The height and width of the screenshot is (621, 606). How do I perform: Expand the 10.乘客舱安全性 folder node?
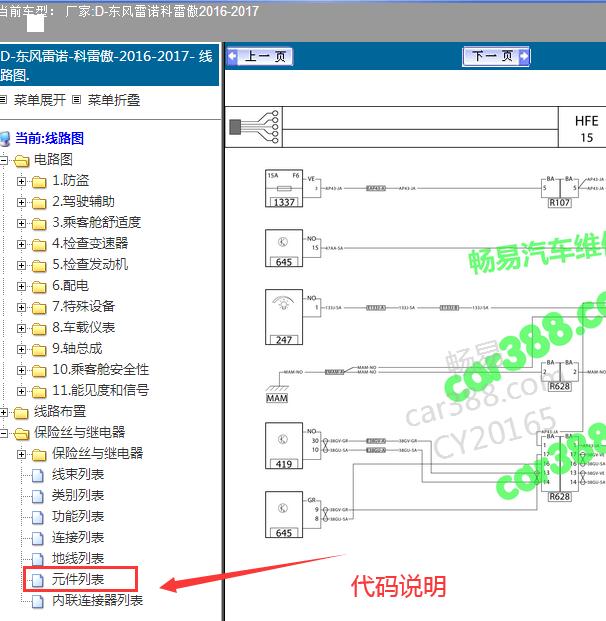pos(21,370)
